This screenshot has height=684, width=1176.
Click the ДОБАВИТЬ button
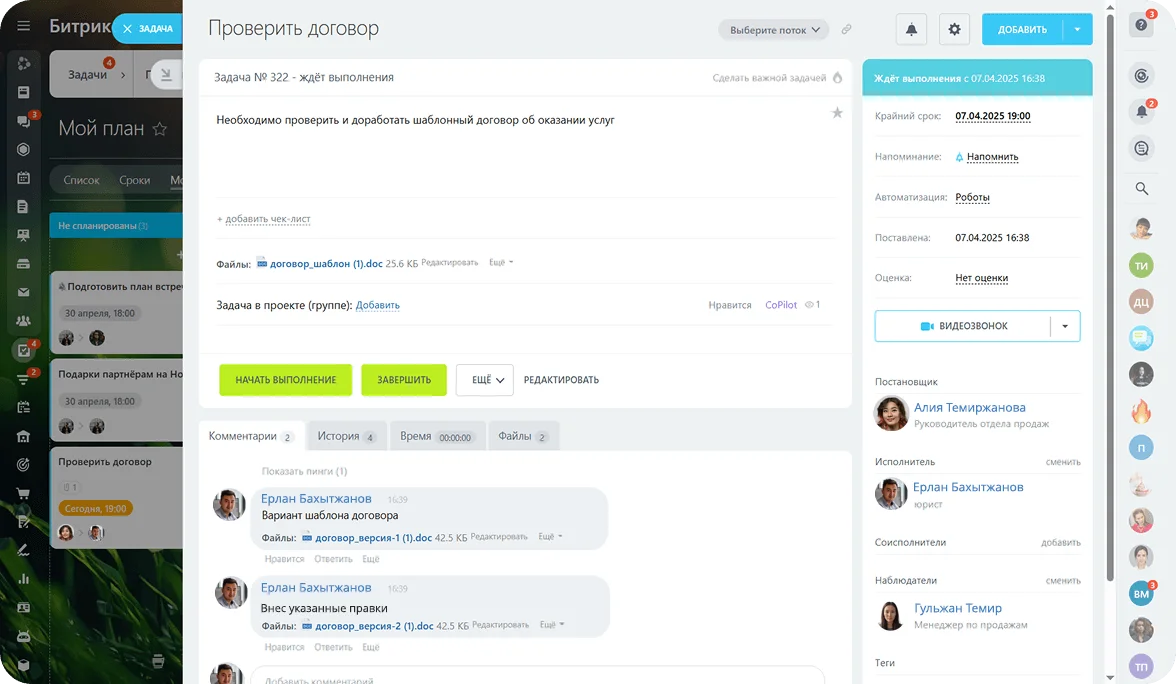tap(1022, 29)
